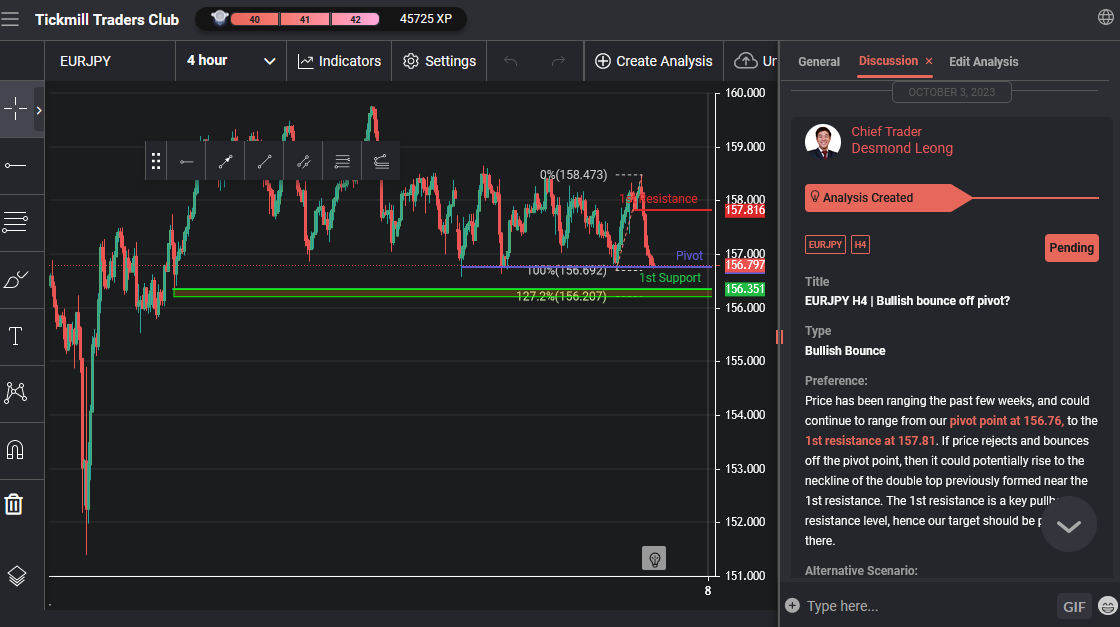Viewport: 1120px width, 627px height.
Task: Click the 156.797 pivot price label
Action: pyautogui.click(x=744, y=266)
